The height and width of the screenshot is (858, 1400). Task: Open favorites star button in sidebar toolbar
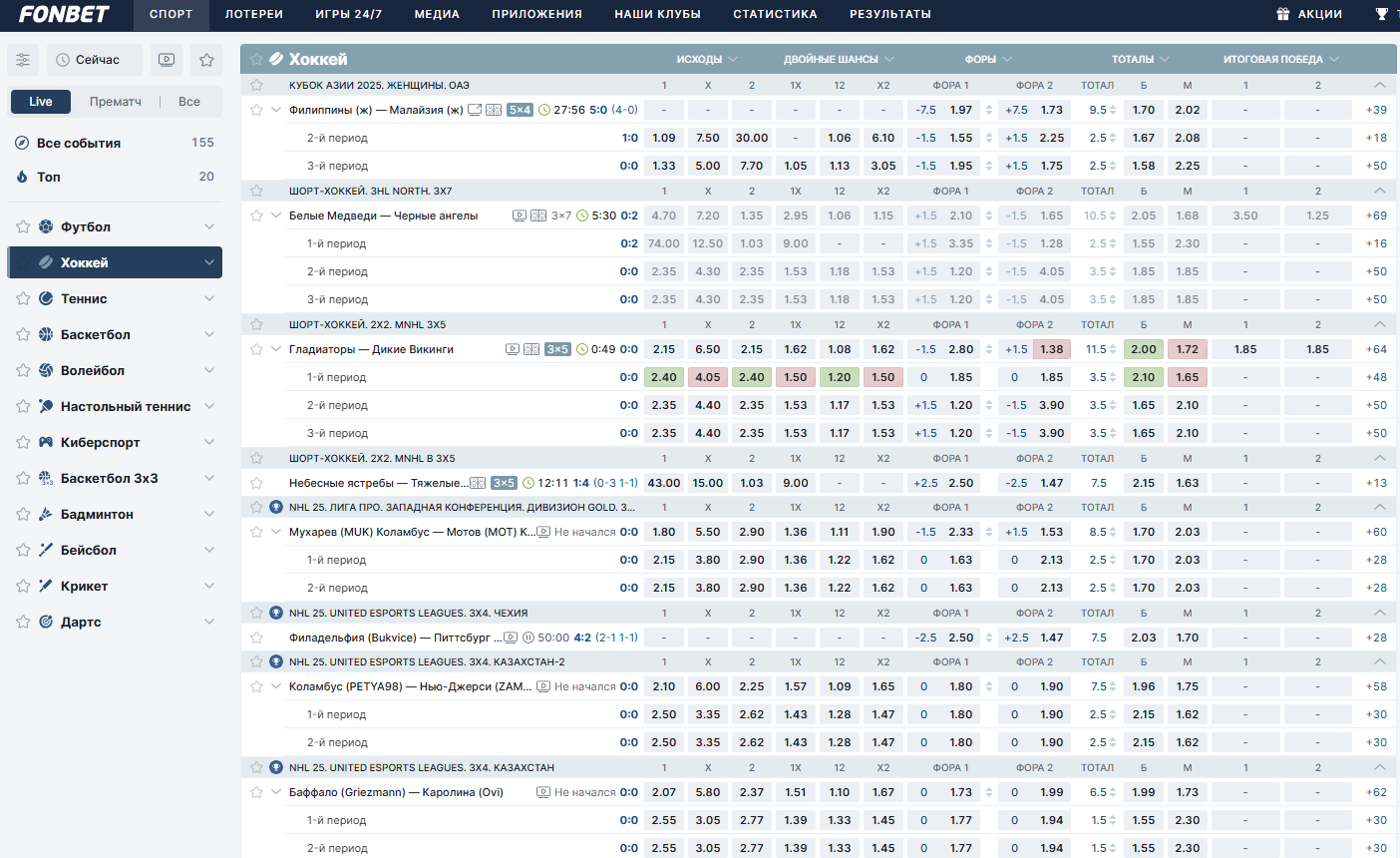point(206,60)
